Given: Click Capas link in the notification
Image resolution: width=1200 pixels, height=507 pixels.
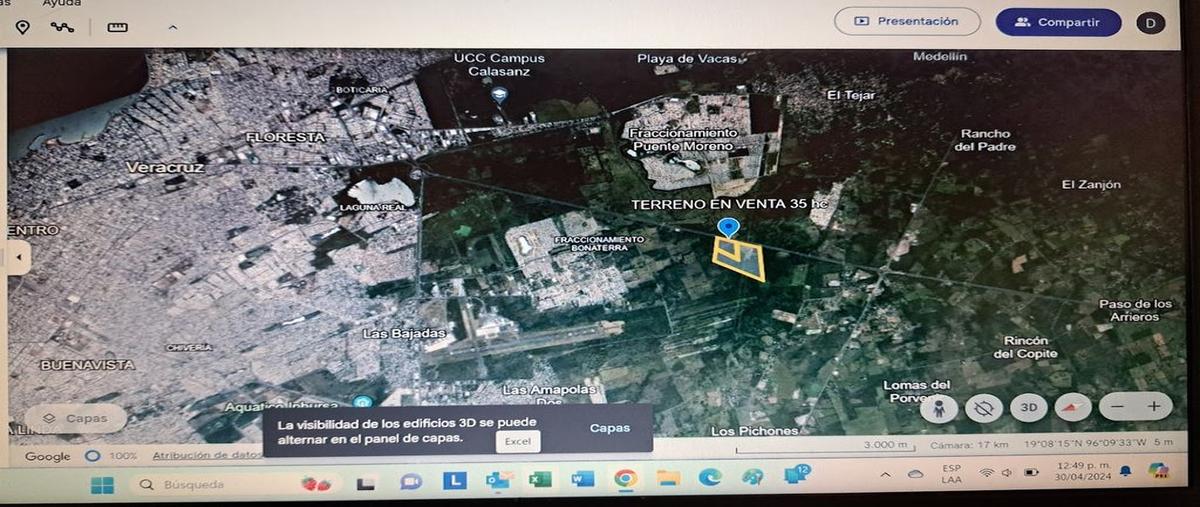Looking at the screenshot, I should coord(610,427).
